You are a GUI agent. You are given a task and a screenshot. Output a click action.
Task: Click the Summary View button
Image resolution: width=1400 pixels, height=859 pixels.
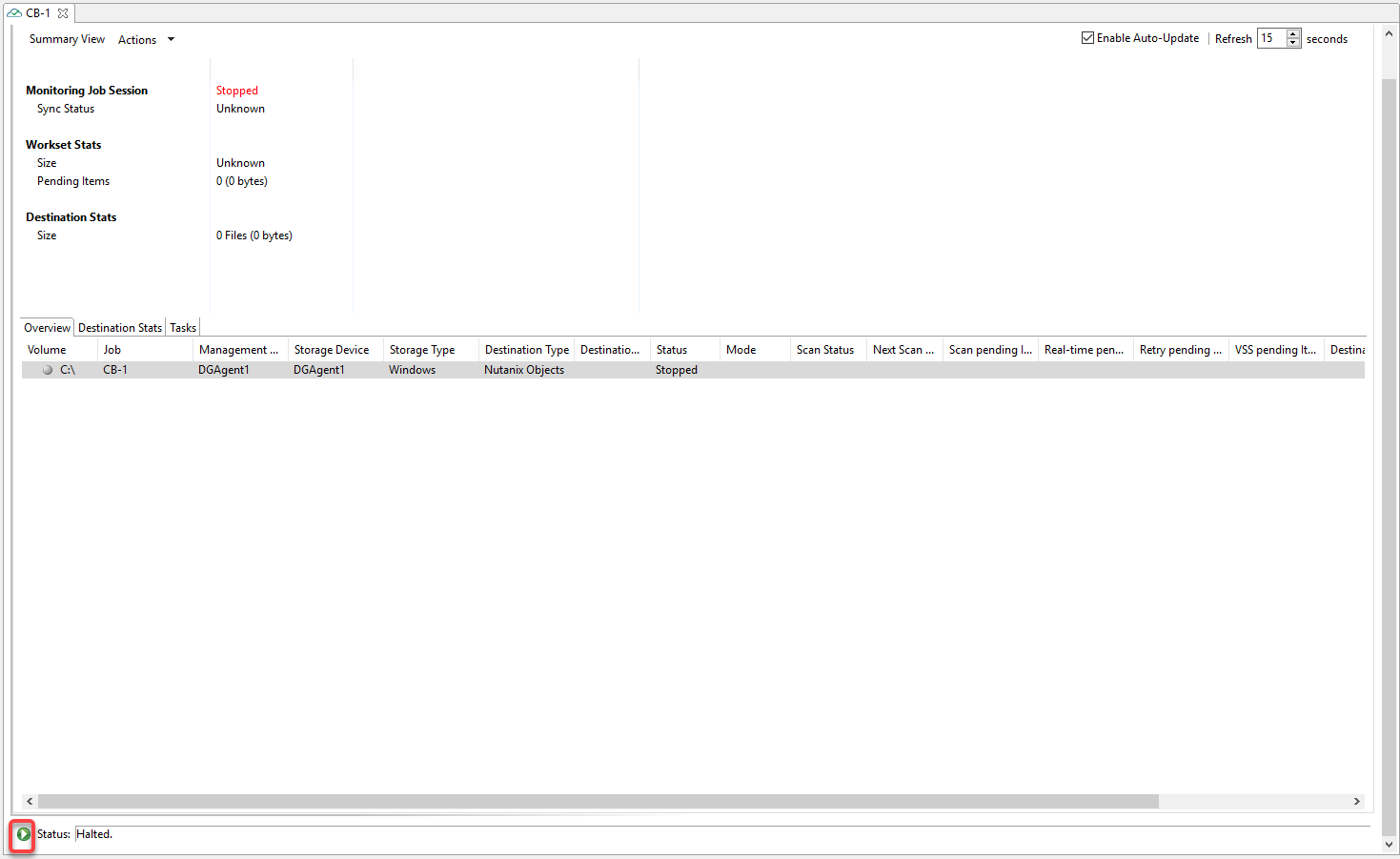(67, 39)
